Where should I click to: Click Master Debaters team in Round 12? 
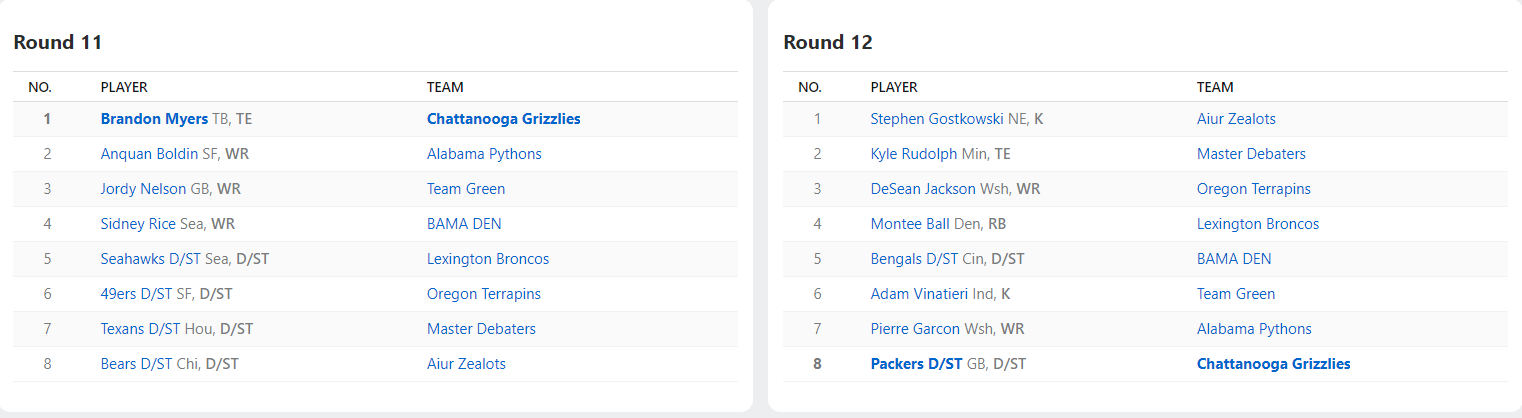[x=1251, y=154]
